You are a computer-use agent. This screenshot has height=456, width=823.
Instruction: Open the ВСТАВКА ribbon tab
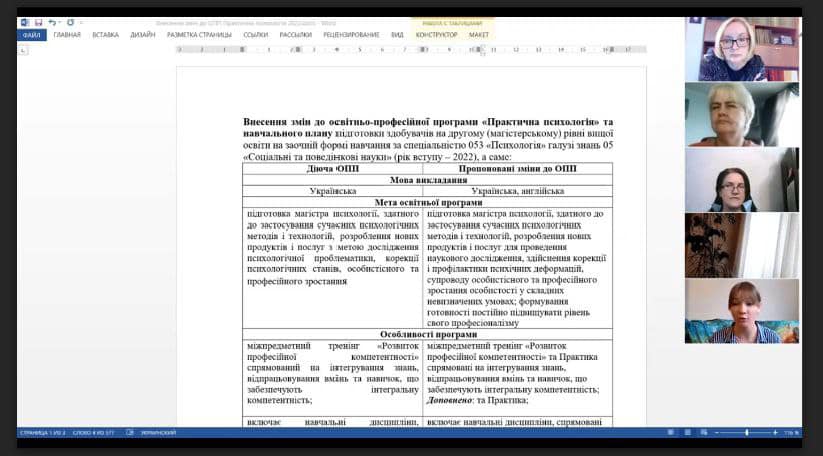(x=105, y=34)
